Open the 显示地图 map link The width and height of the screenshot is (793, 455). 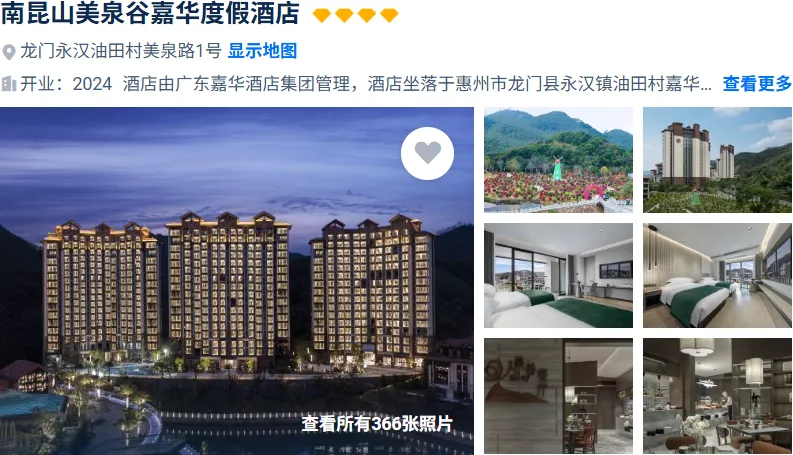262,51
